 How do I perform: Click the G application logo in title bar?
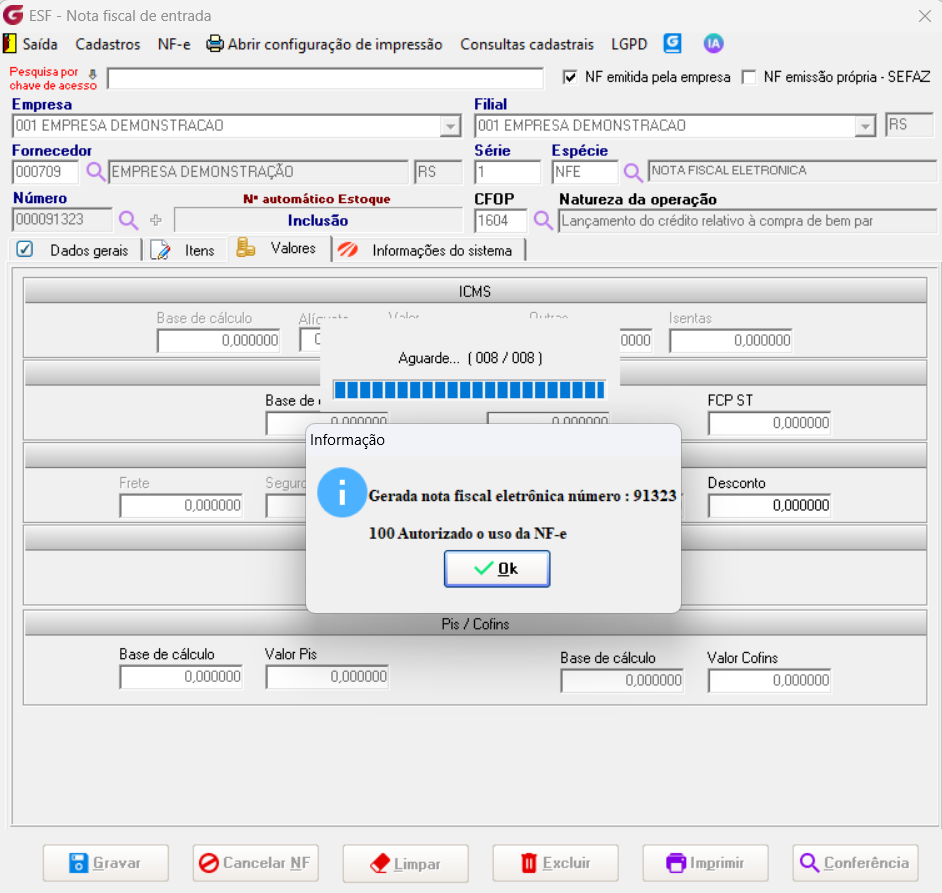pyautogui.click(x=13, y=14)
